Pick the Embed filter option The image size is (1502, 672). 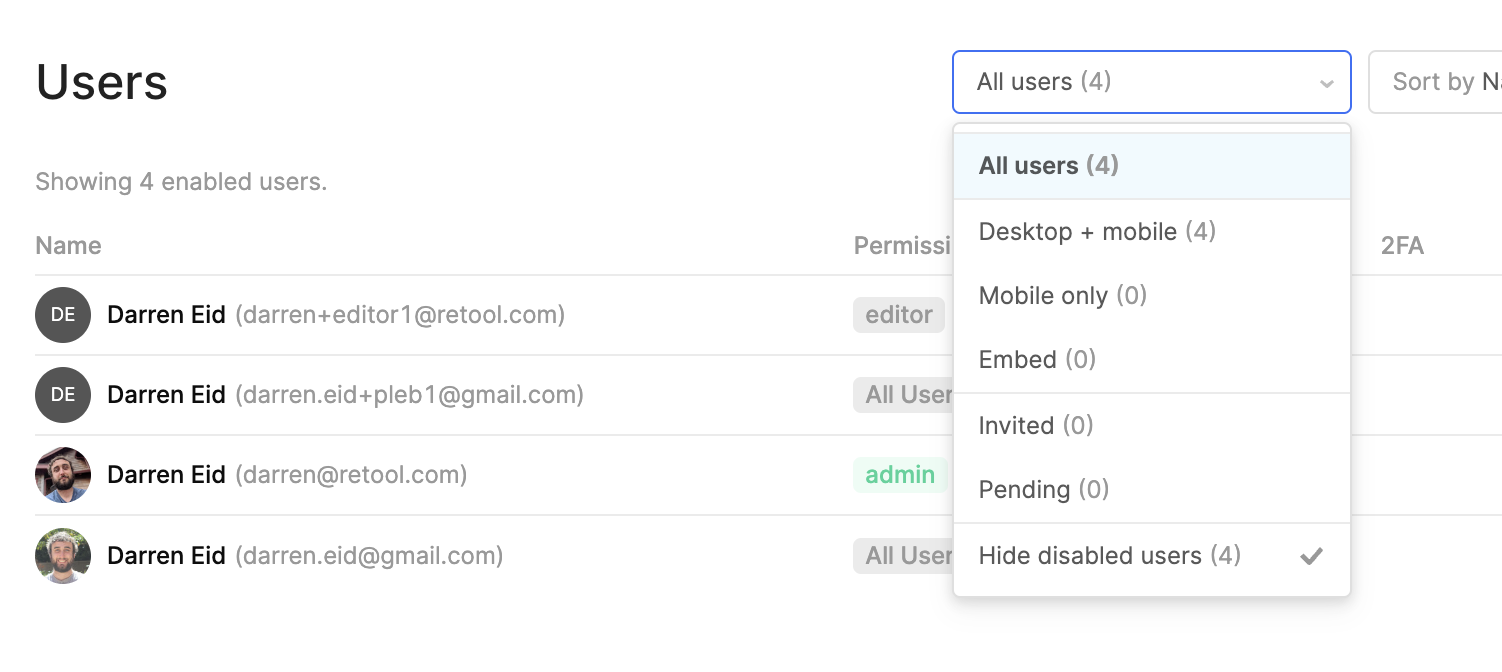pyautogui.click(x=1152, y=360)
